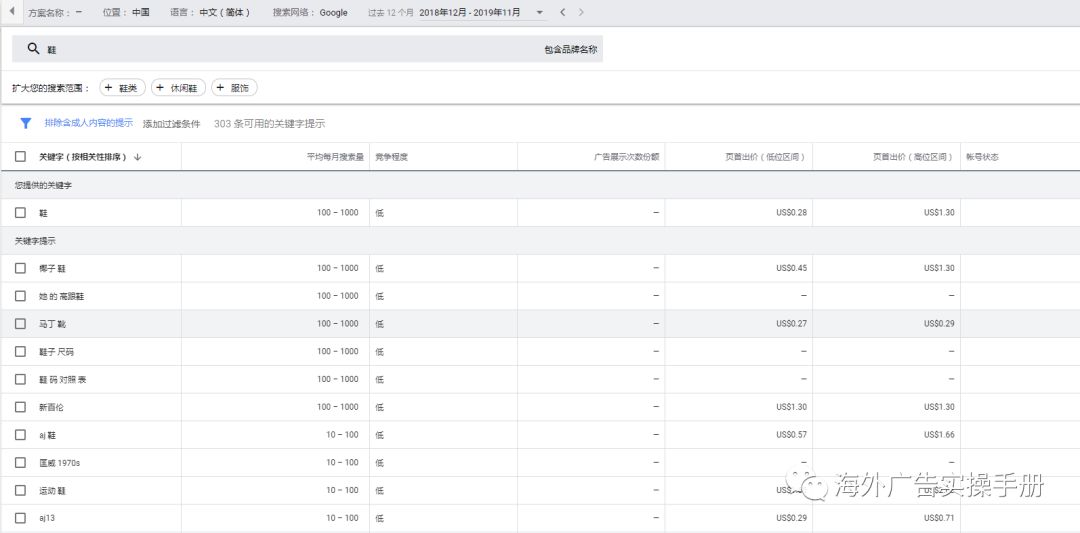The image size is (1080, 533).
Task: Check the box for keyword 鞋
Action: 21,213
